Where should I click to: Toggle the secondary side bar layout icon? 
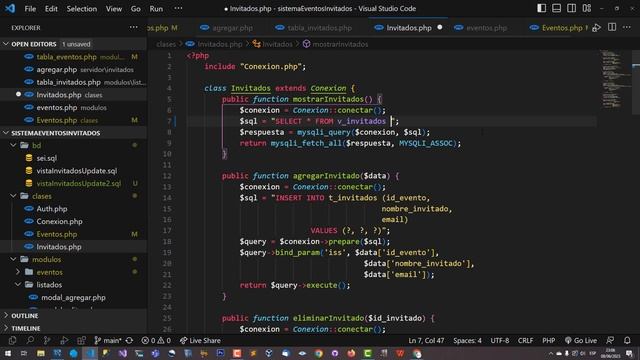click(571, 8)
